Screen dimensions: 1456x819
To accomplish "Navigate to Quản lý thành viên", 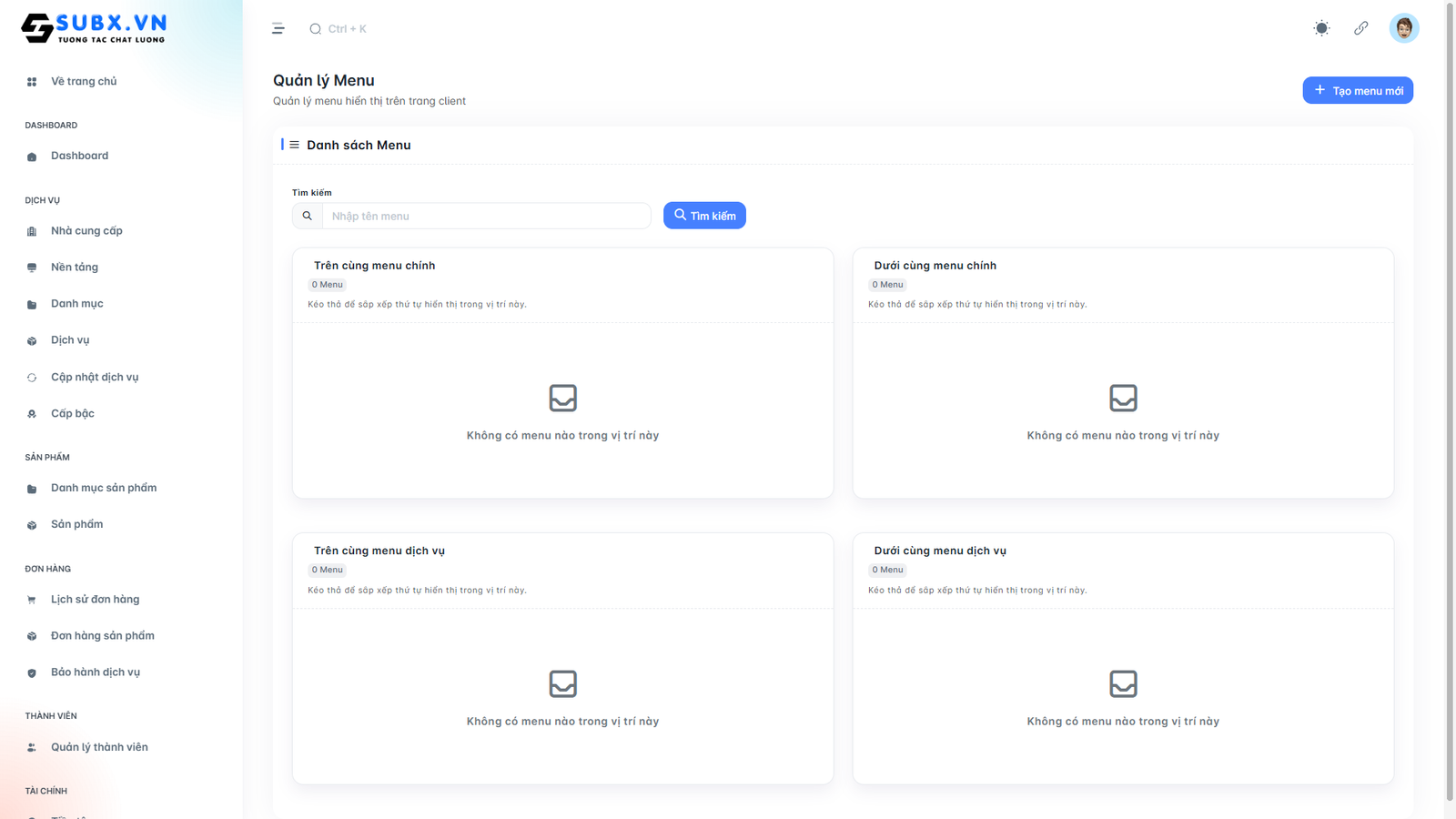I will 98,747.
